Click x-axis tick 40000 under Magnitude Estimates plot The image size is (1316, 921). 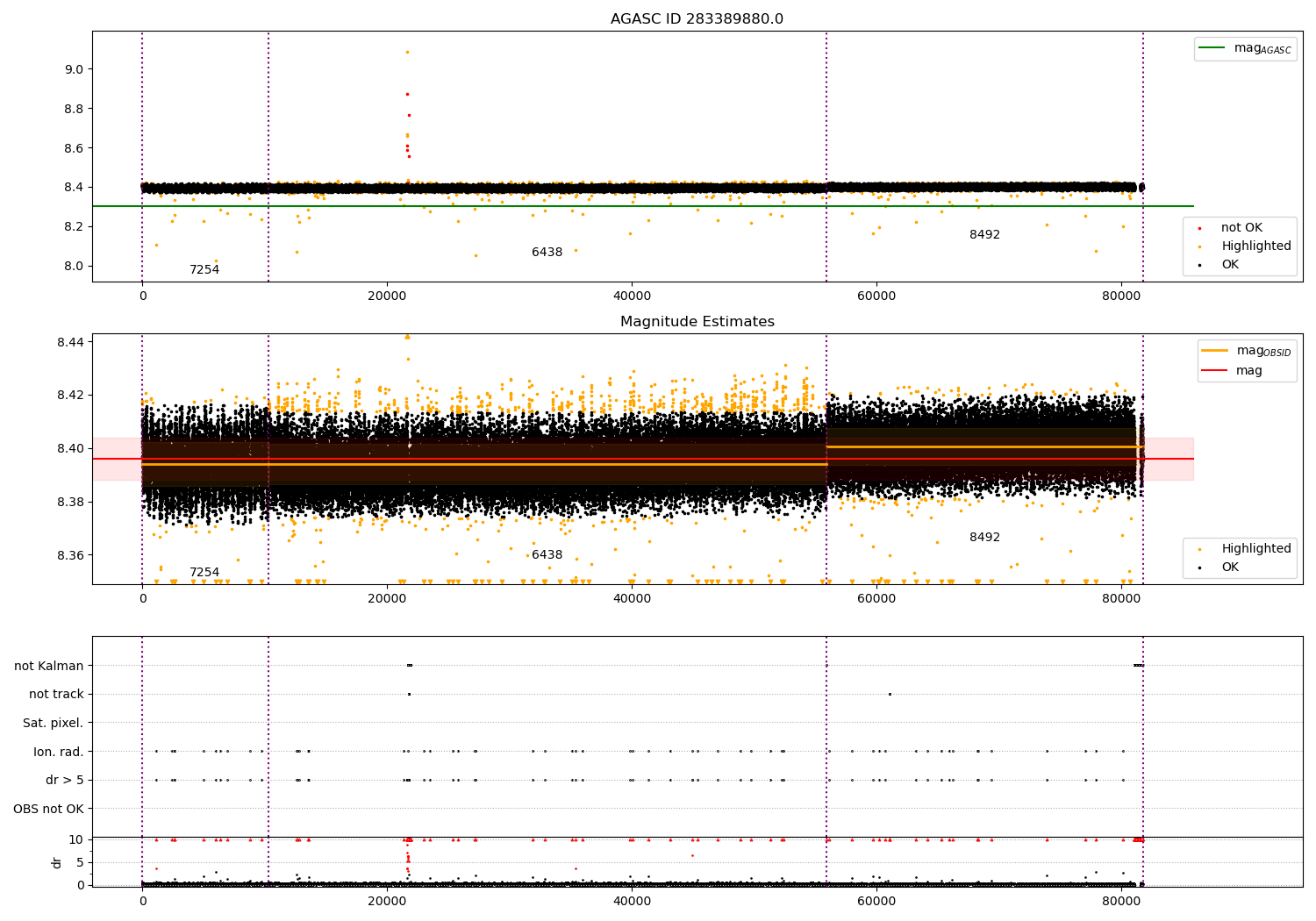pos(632,599)
